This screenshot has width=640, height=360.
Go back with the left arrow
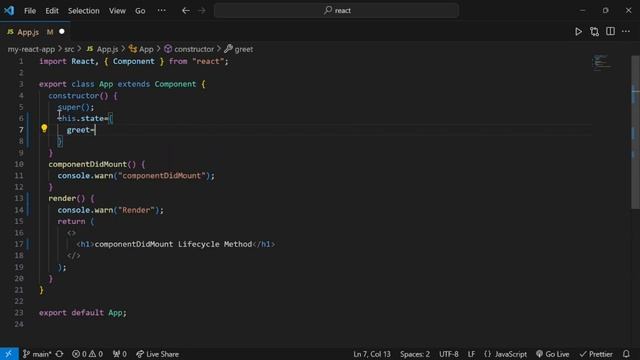tap(186, 11)
